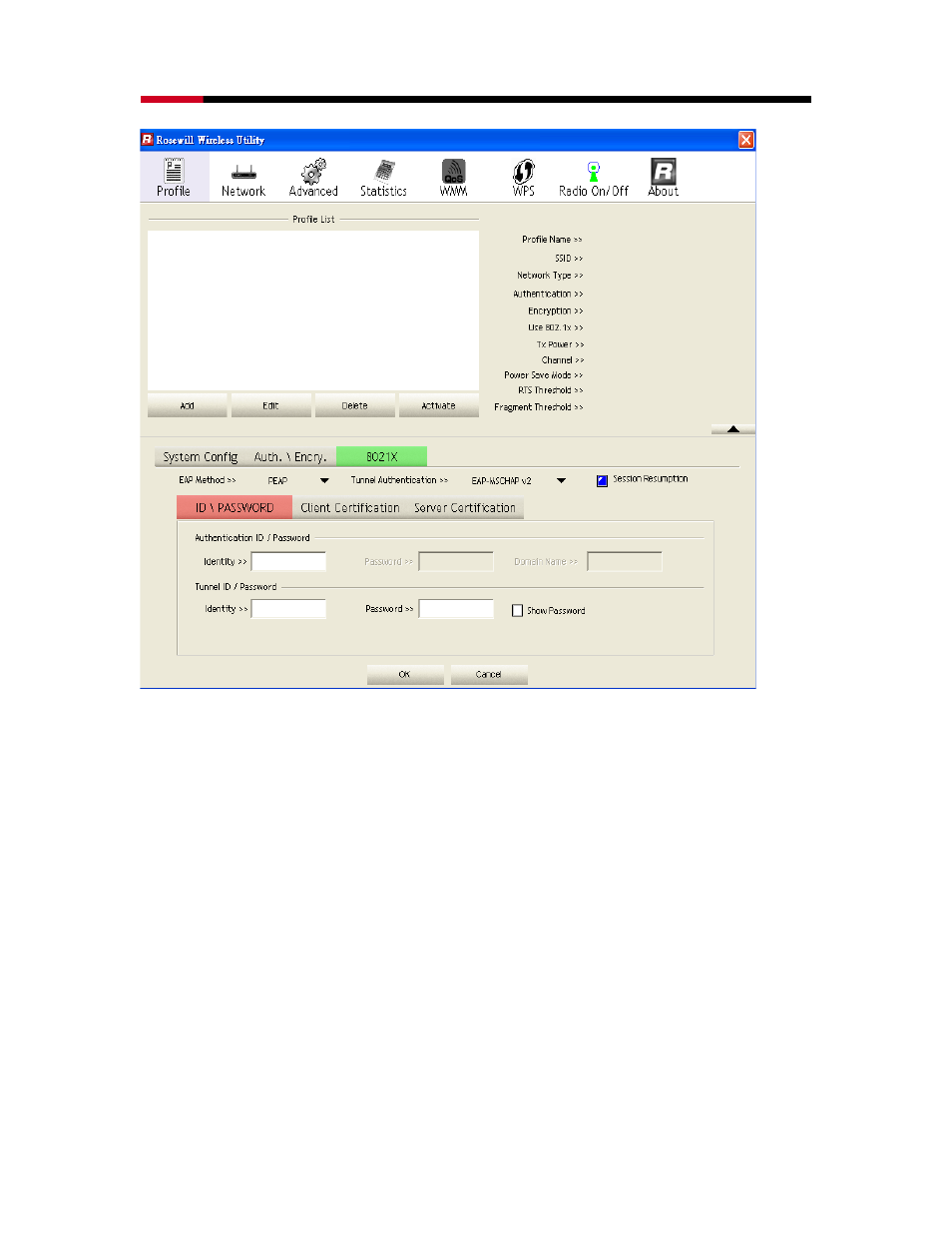Click the Profile List box
The width and height of the screenshot is (952, 1233).
313,310
